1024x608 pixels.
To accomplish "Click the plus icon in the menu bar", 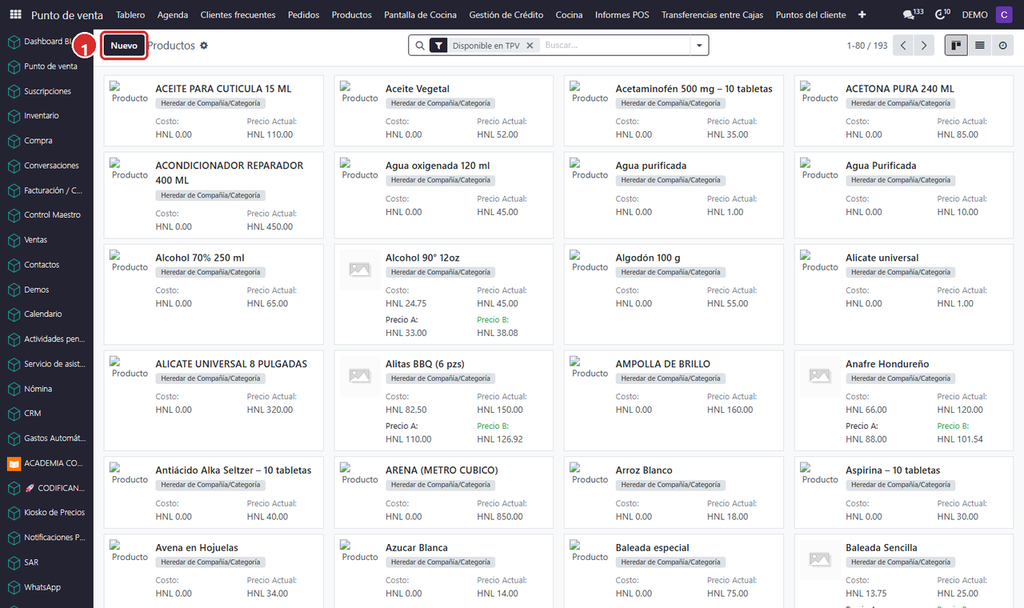I will pos(861,14).
